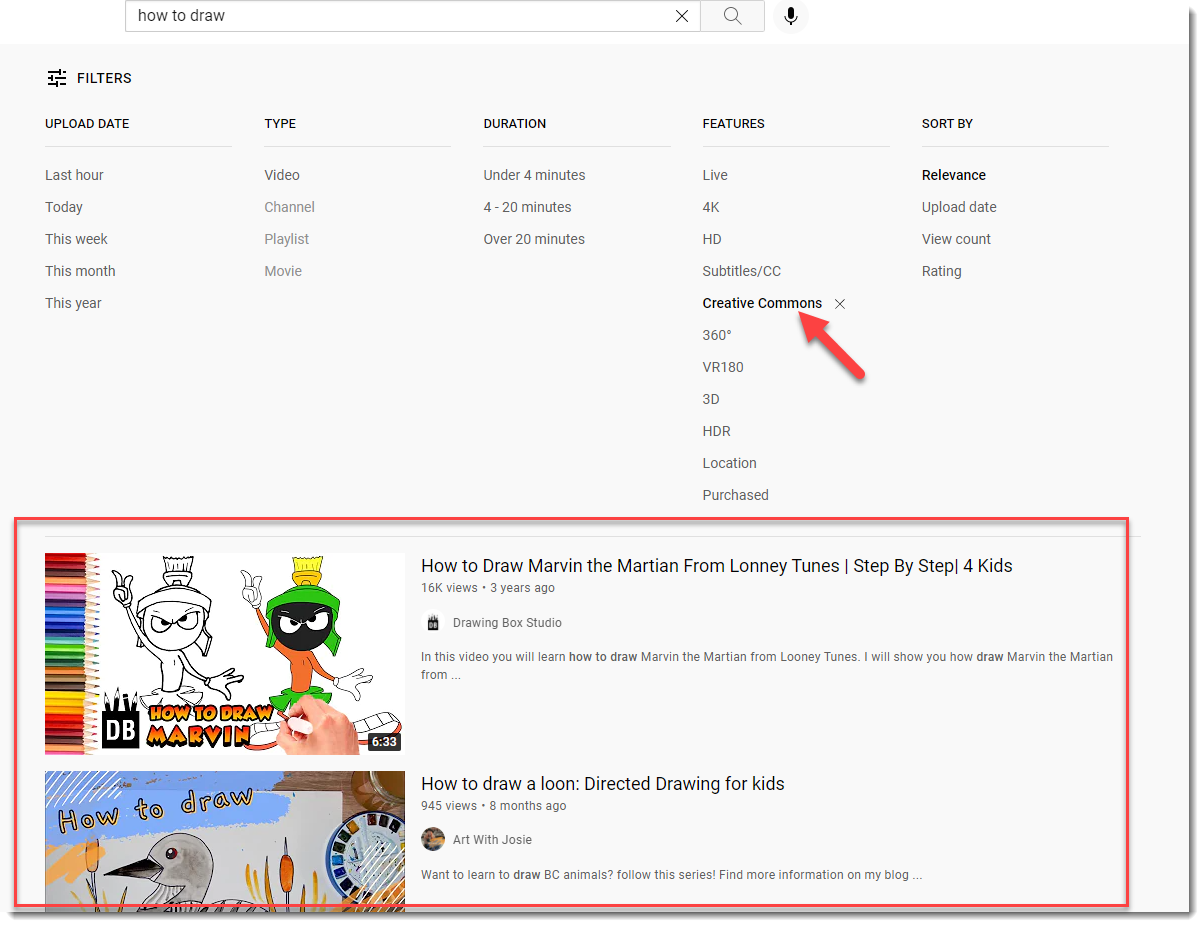
Task: Enable the 3D feature filter
Action: tap(711, 399)
